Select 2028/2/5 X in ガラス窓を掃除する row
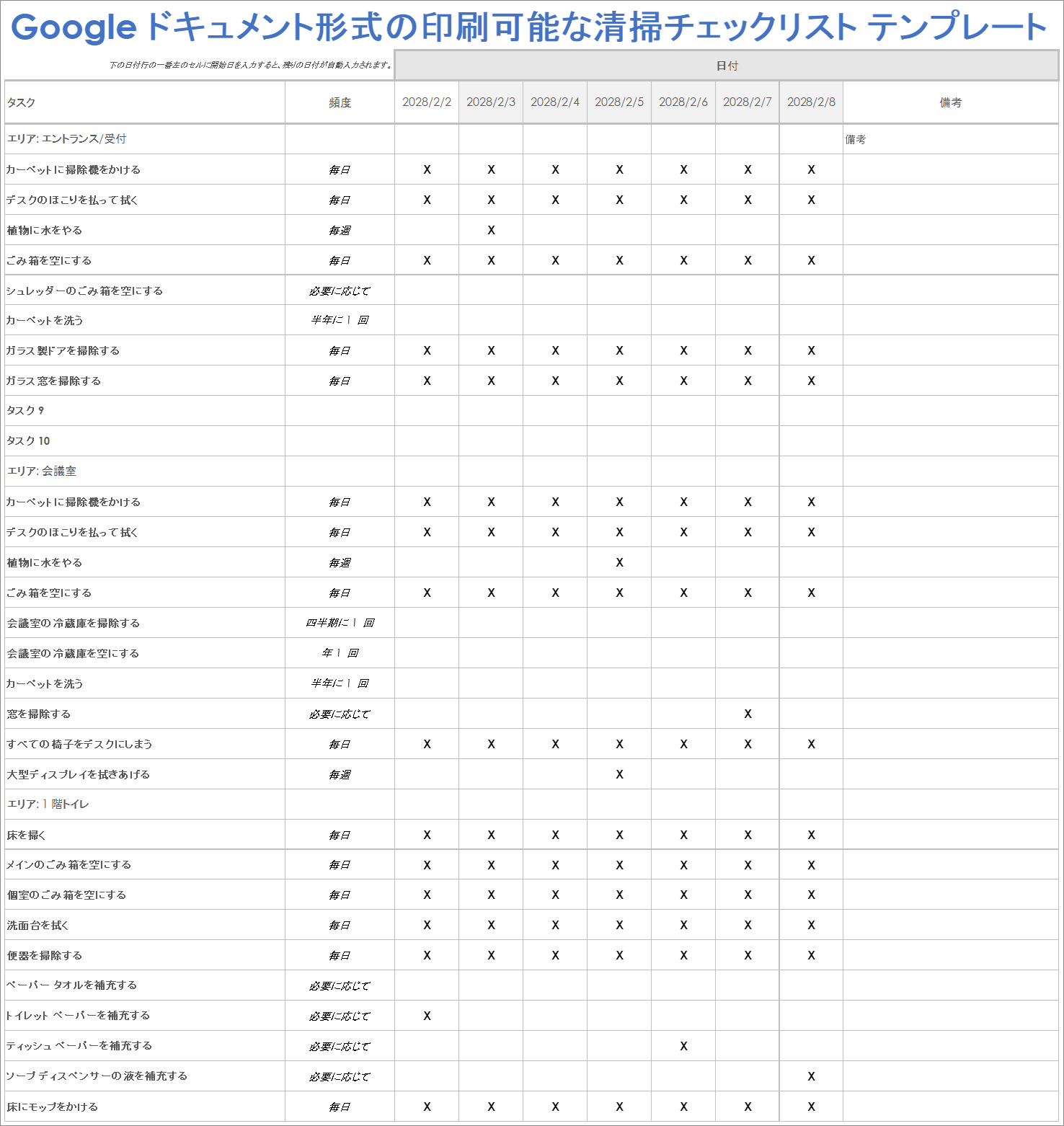This screenshot has height=1126, width=1064. click(x=619, y=381)
